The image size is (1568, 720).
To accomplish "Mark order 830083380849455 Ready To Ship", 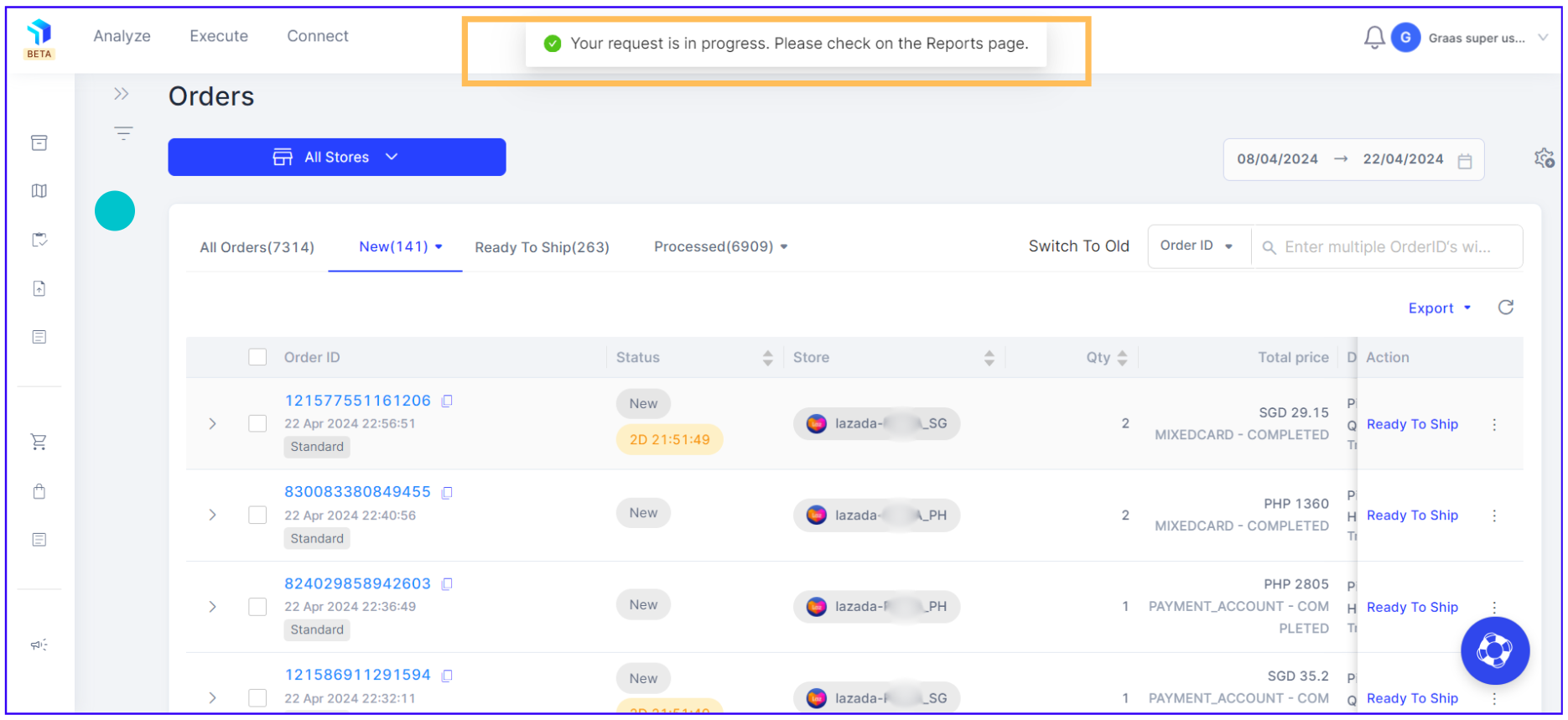I will [x=1412, y=515].
